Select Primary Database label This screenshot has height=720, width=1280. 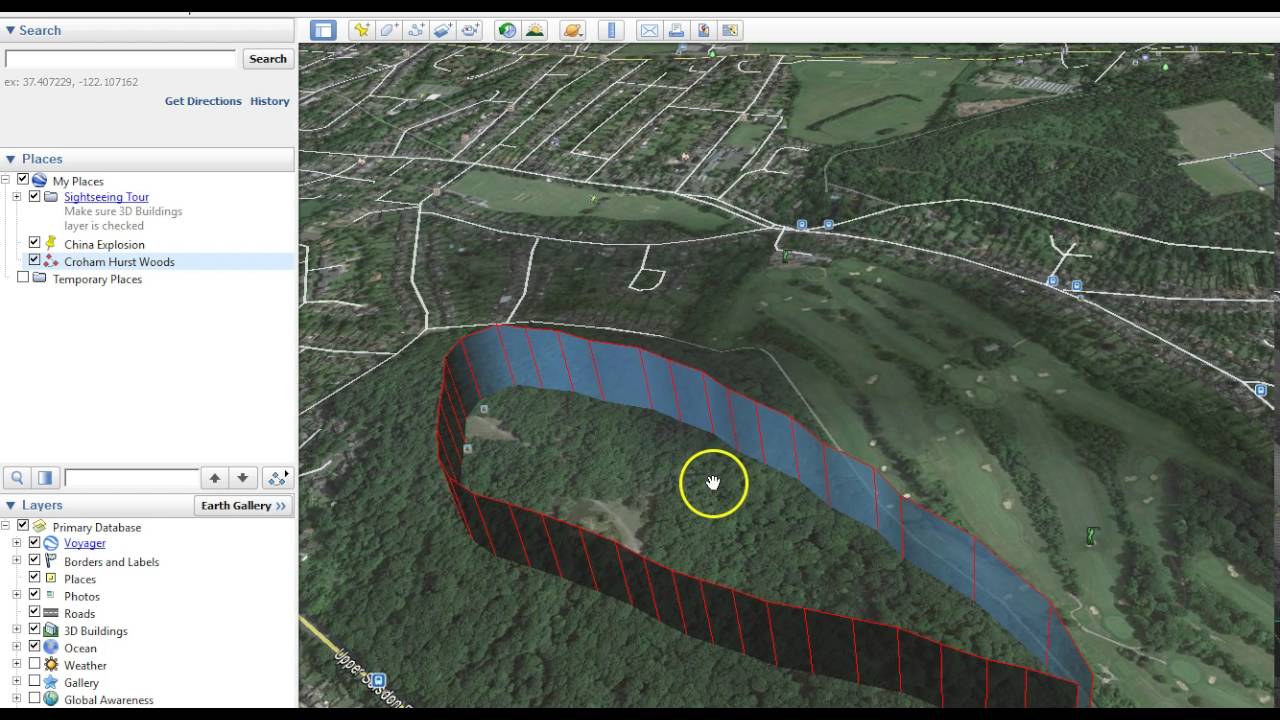point(97,527)
